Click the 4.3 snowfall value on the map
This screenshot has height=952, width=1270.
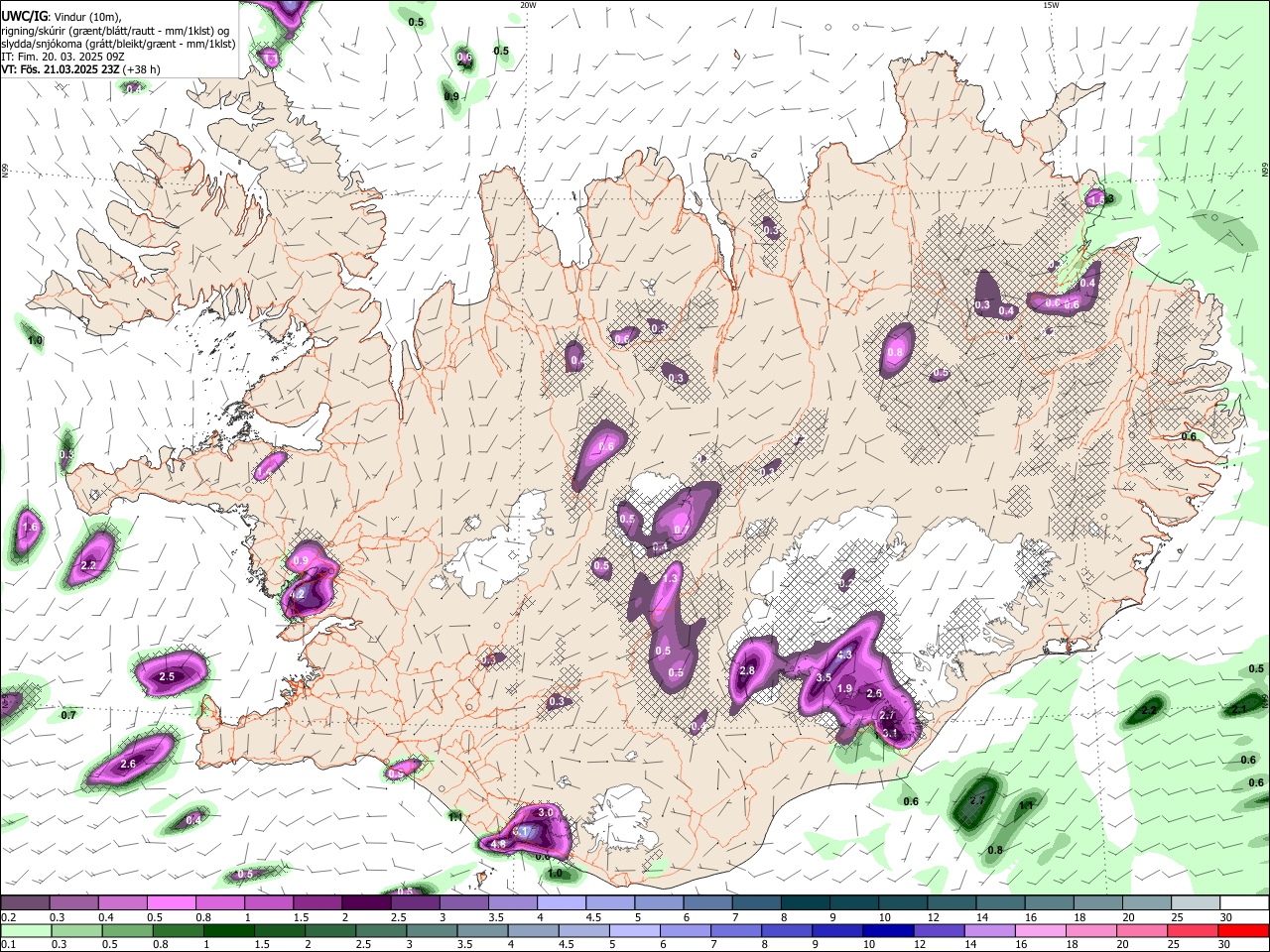(x=845, y=654)
